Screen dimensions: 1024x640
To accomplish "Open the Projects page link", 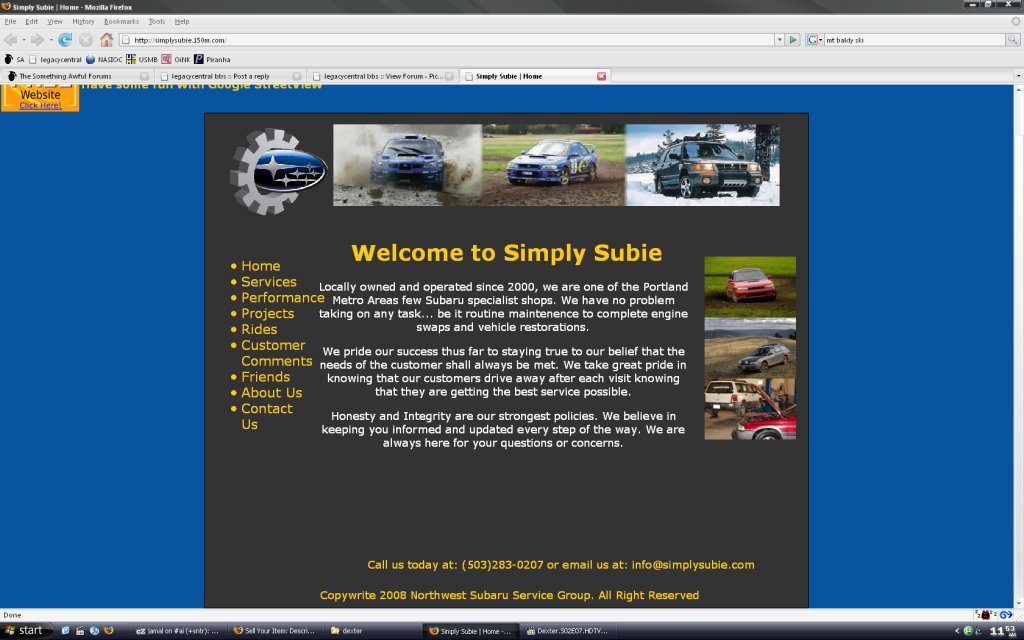I will [268, 313].
